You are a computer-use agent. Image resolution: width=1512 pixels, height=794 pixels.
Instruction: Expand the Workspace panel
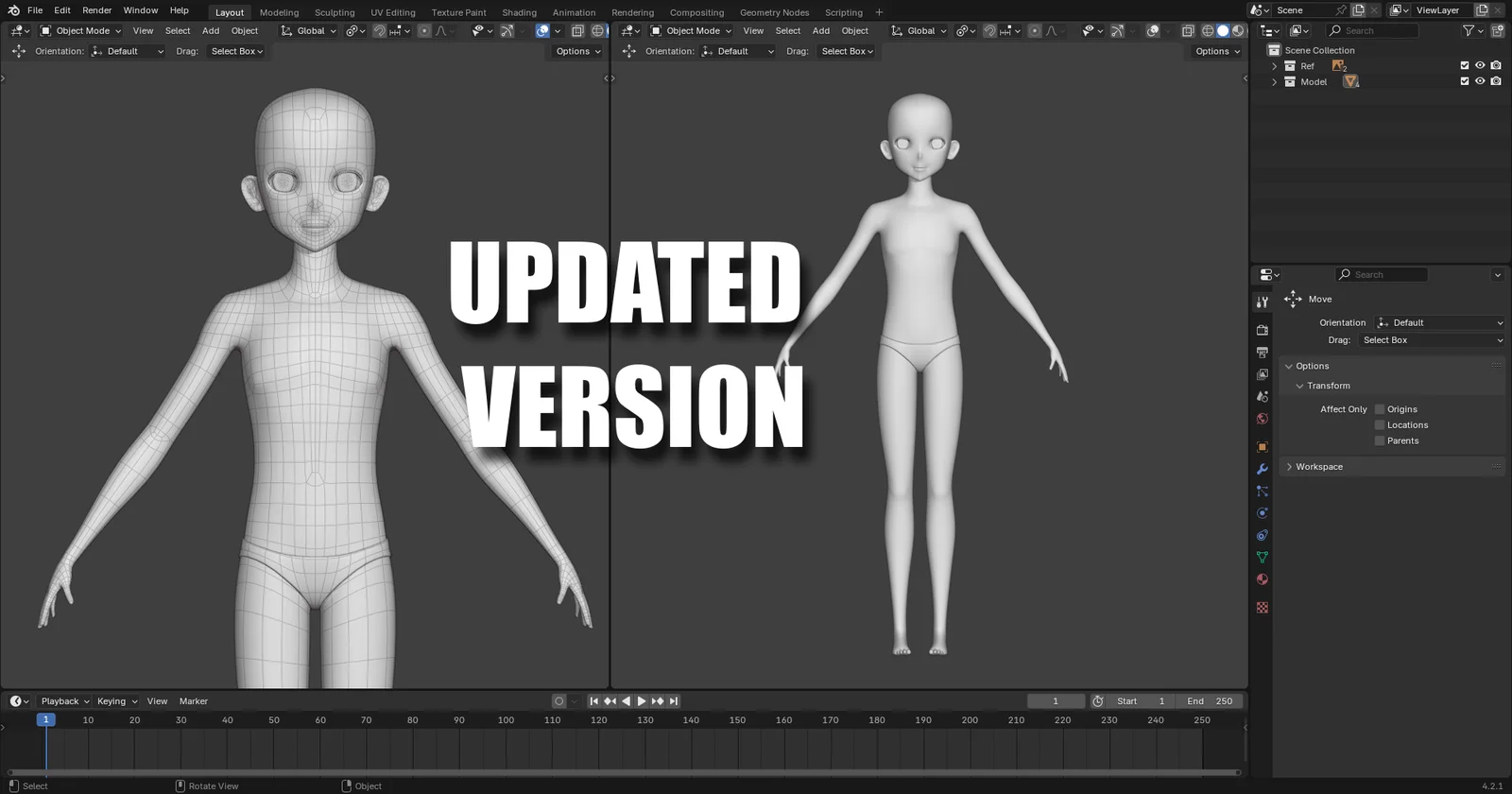coord(1289,467)
